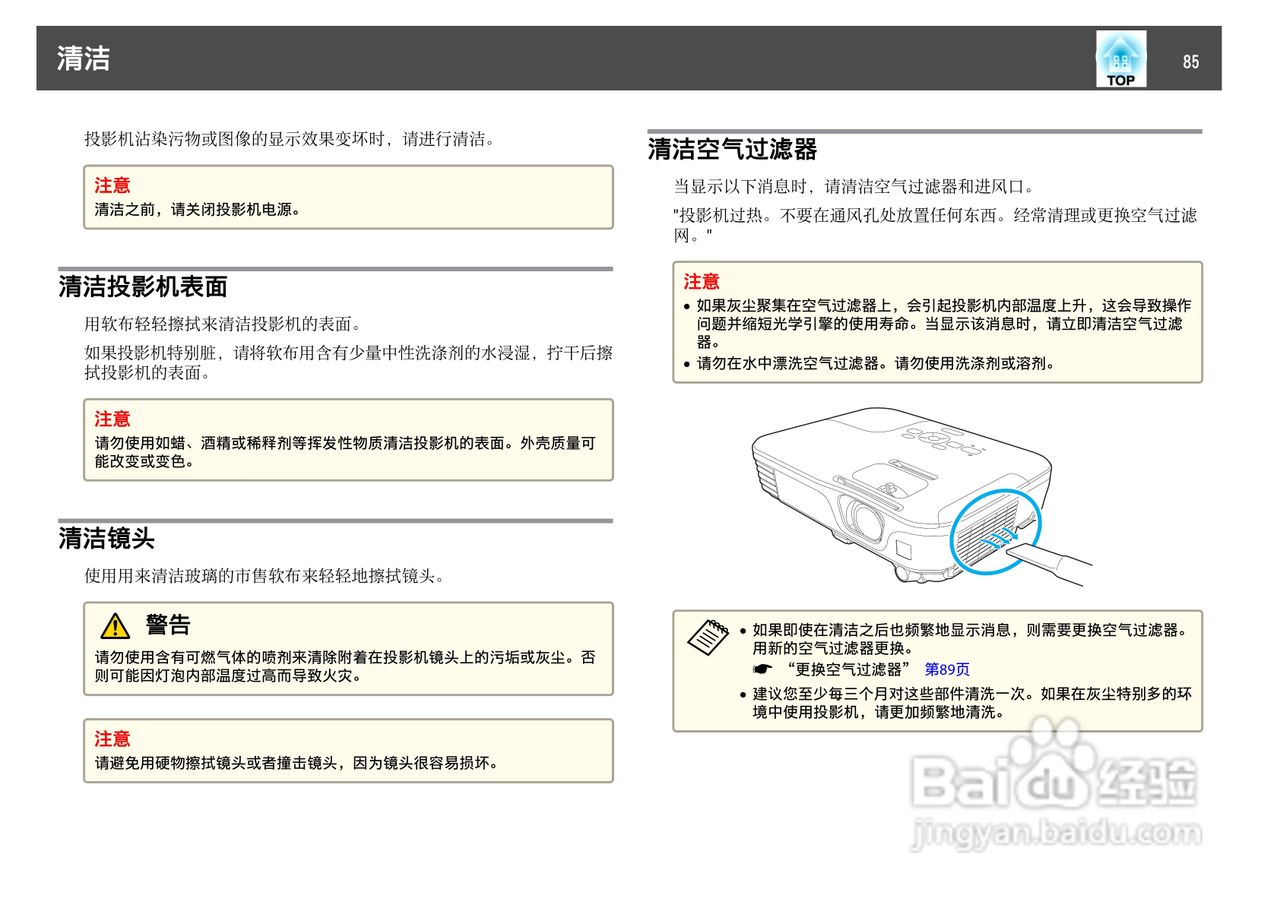1280x905 pixels.
Task: Click the page number 85
Action: [1191, 62]
